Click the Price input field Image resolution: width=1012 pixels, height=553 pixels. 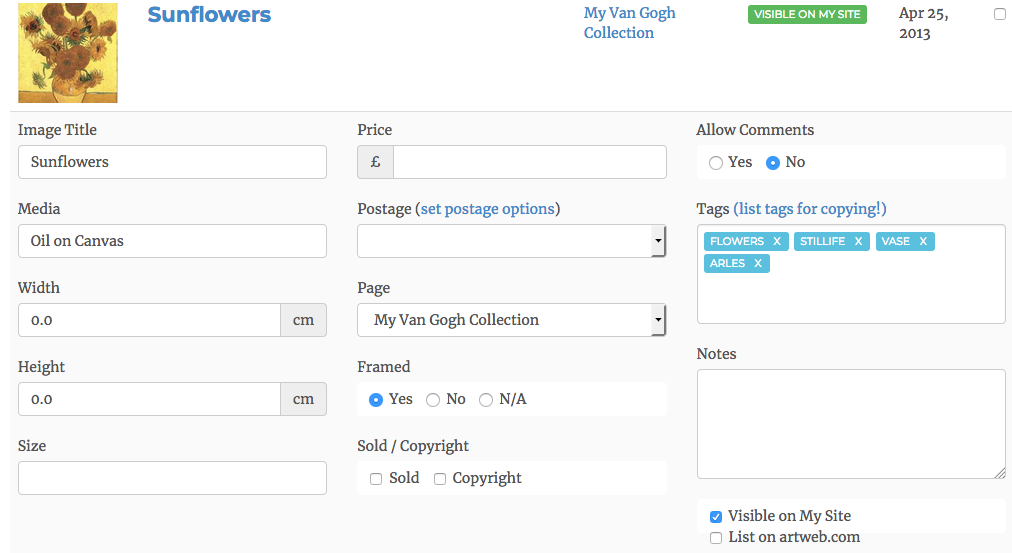529,162
